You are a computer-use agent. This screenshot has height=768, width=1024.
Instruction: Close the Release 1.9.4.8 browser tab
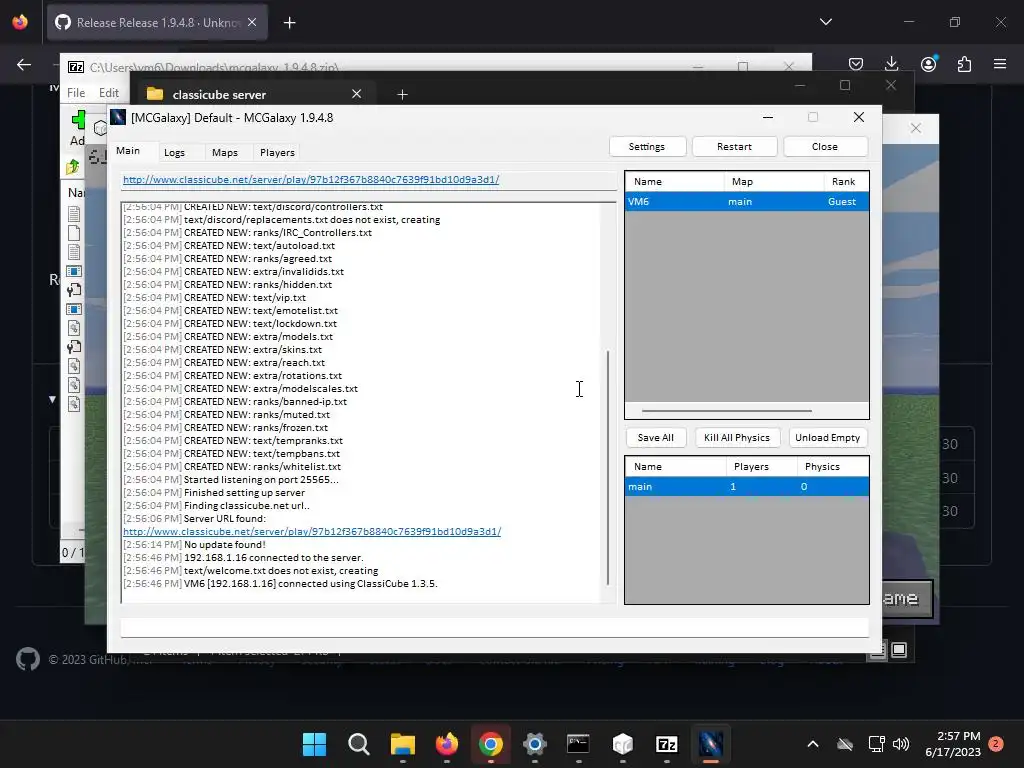(x=252, y=22)
